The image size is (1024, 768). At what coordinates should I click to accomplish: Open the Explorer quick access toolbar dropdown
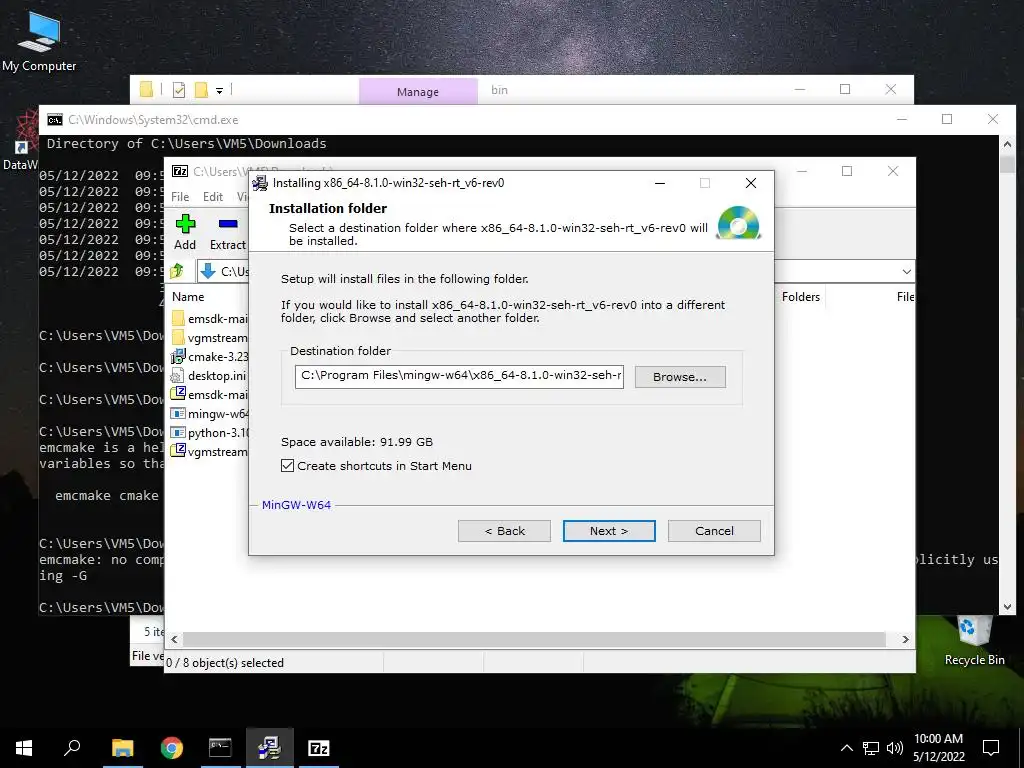tap(219, 91)
